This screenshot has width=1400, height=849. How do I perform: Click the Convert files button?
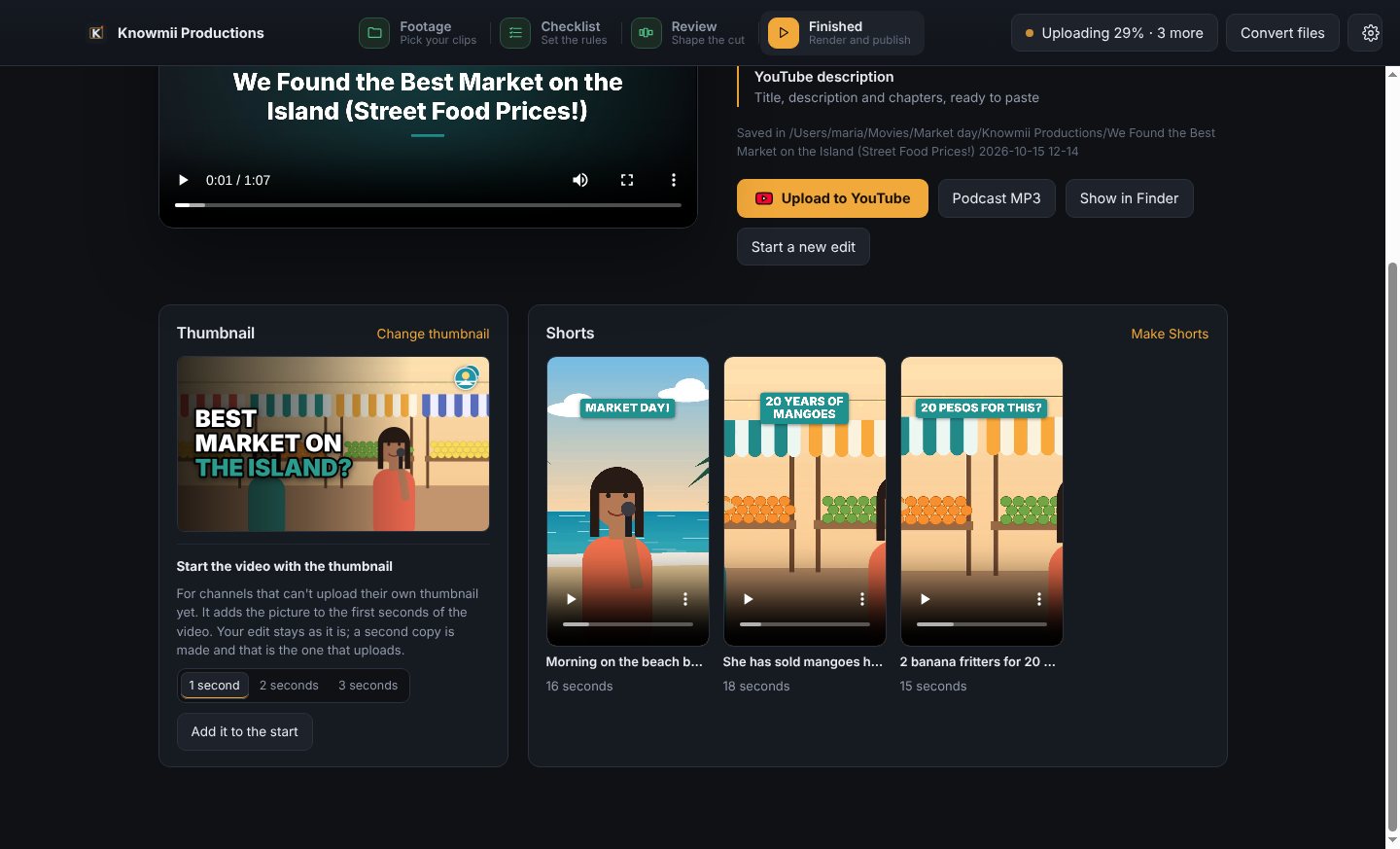[x=1282, y=33]
